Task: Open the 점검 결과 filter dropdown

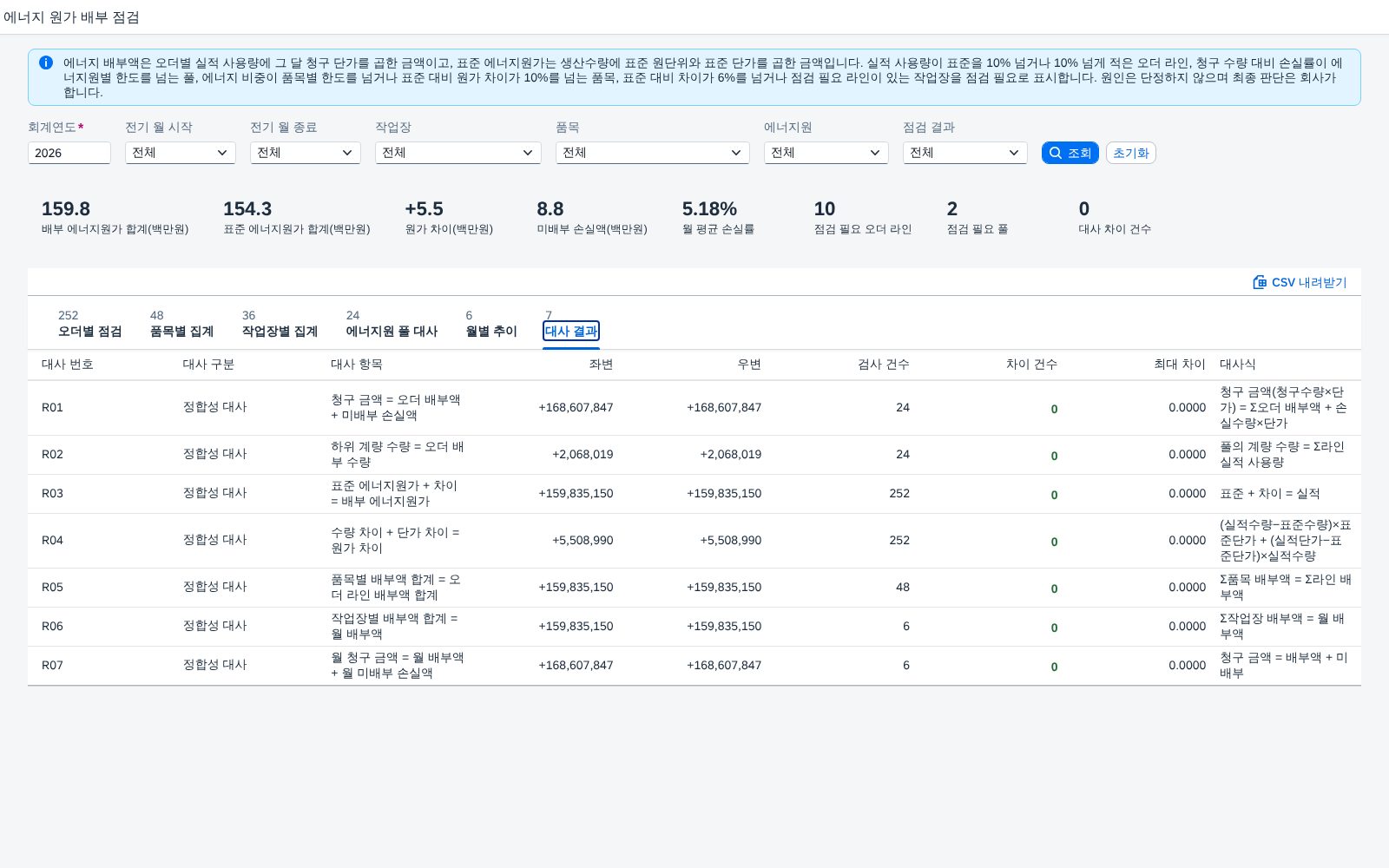Action: tap(965, 153)
